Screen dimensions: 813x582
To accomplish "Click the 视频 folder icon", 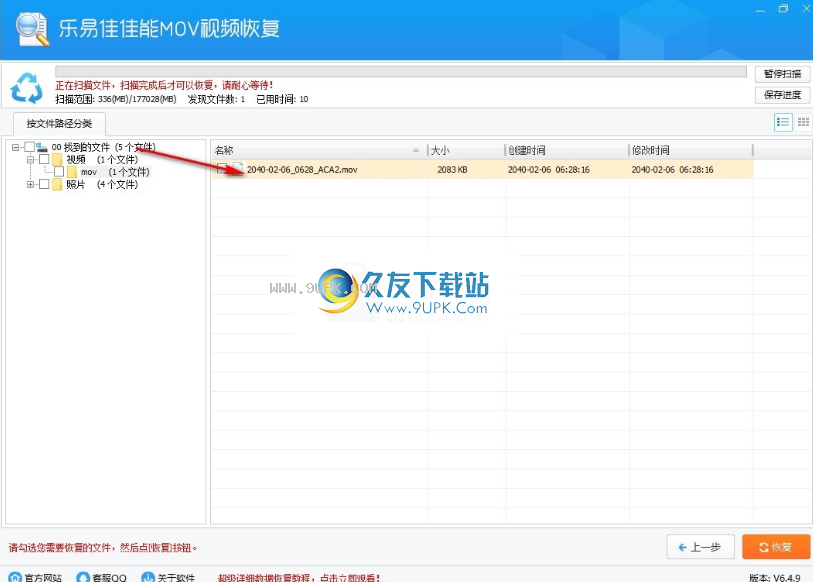I will tap(57, 159).
